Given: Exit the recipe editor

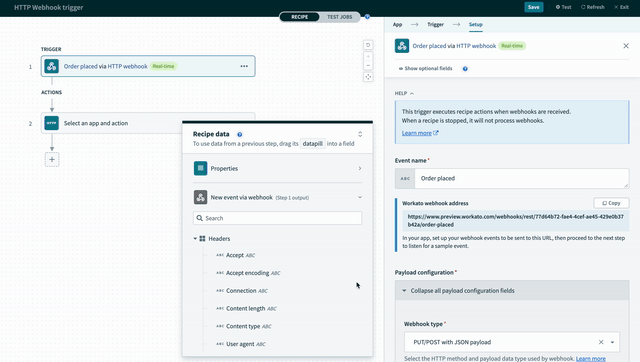Looking at the screenshot, I should pyautogui.click(x=621, y=7).
